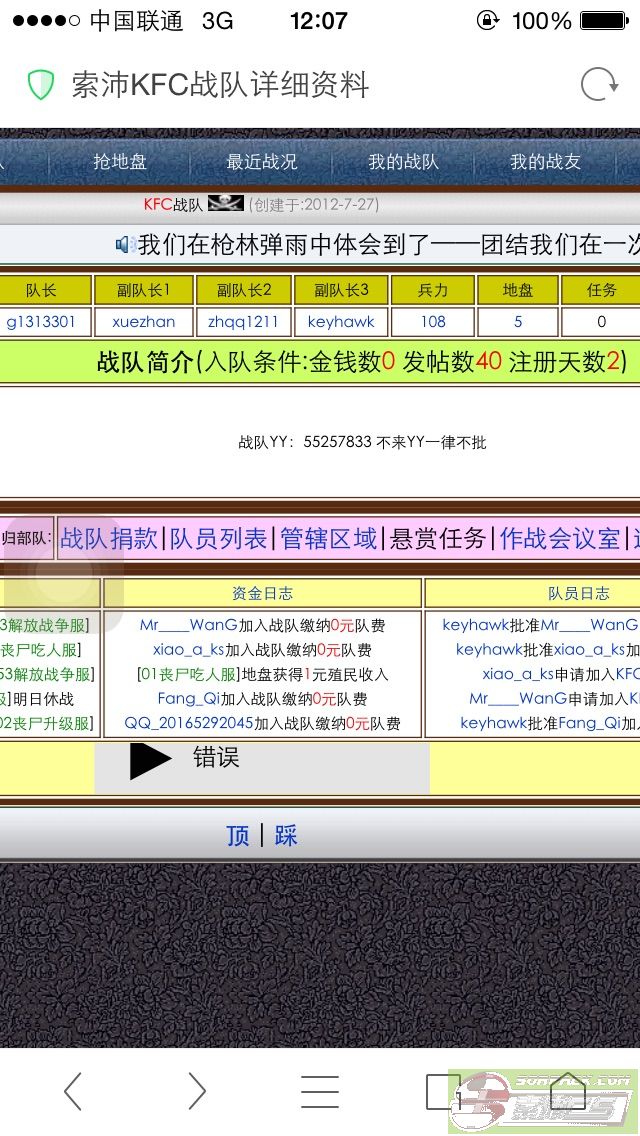
Task: Open the 作战会议室 link
Action: pos(560,538)
